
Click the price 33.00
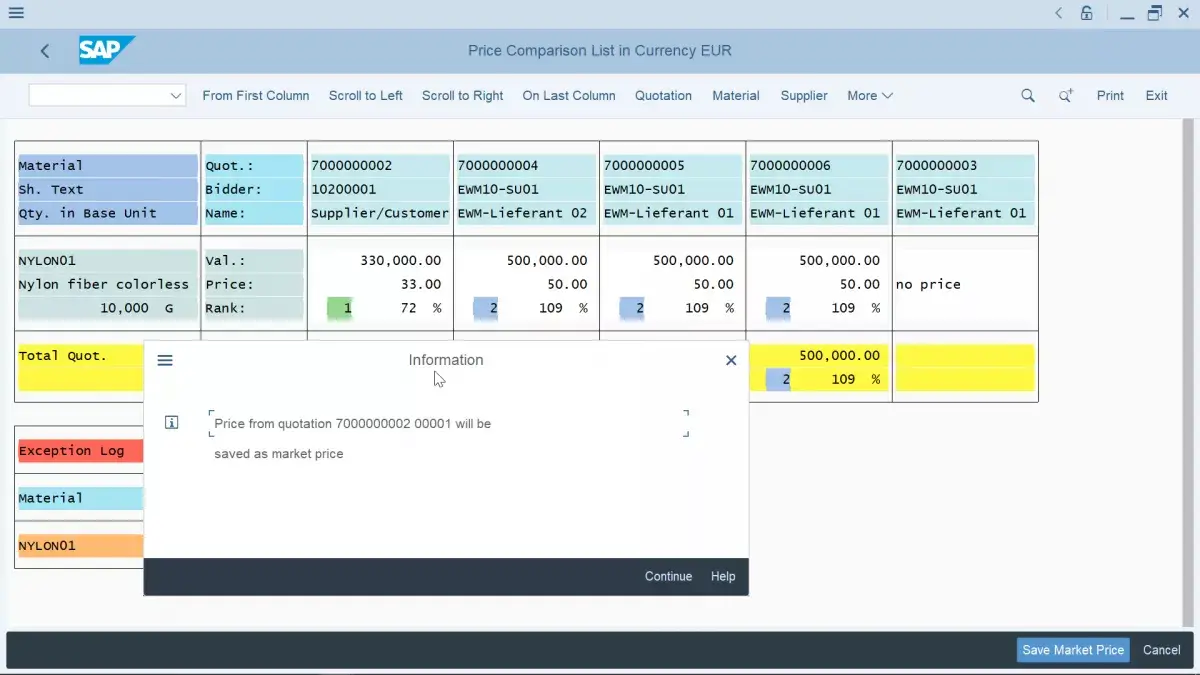421,284
